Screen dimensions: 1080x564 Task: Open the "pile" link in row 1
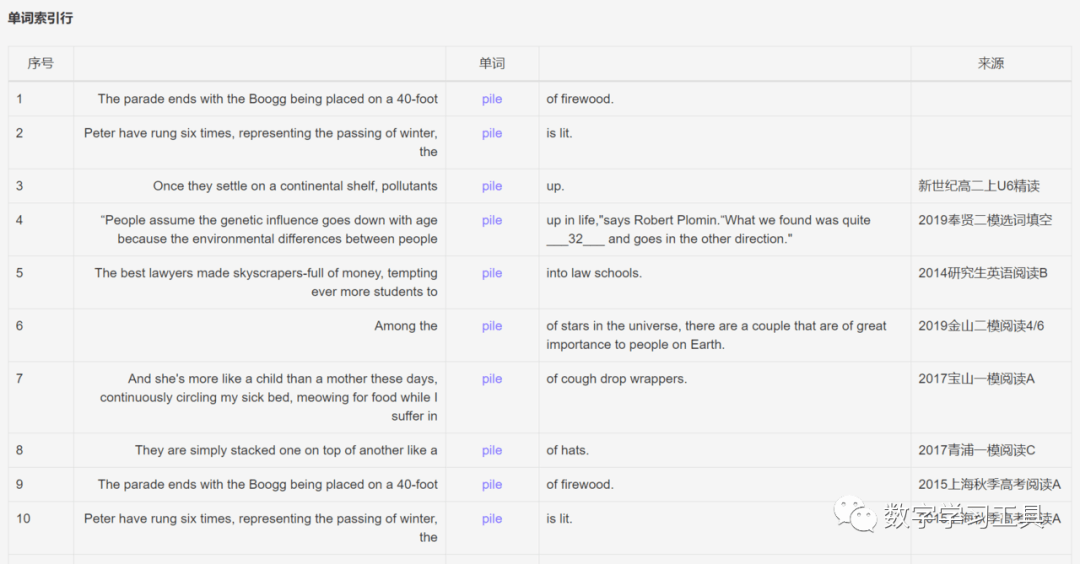pyautogui.click(x=492, y=99)
